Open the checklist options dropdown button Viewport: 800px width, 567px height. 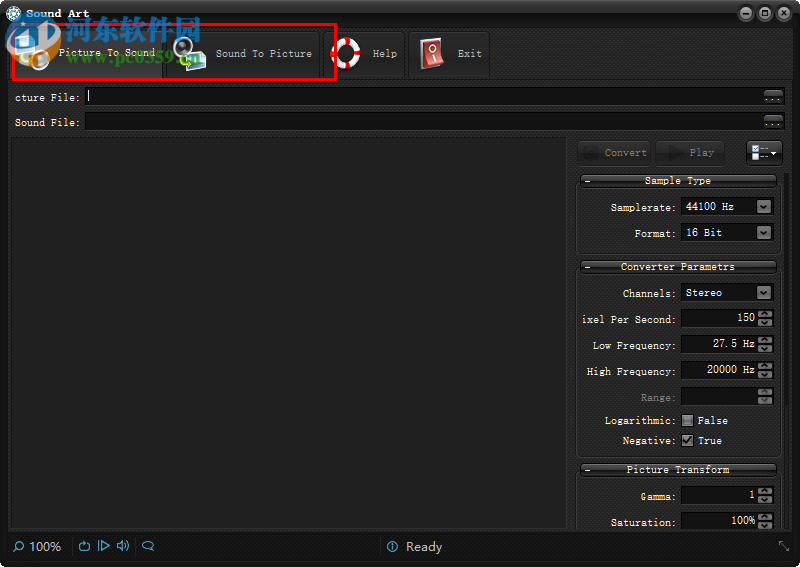point(764,153)
